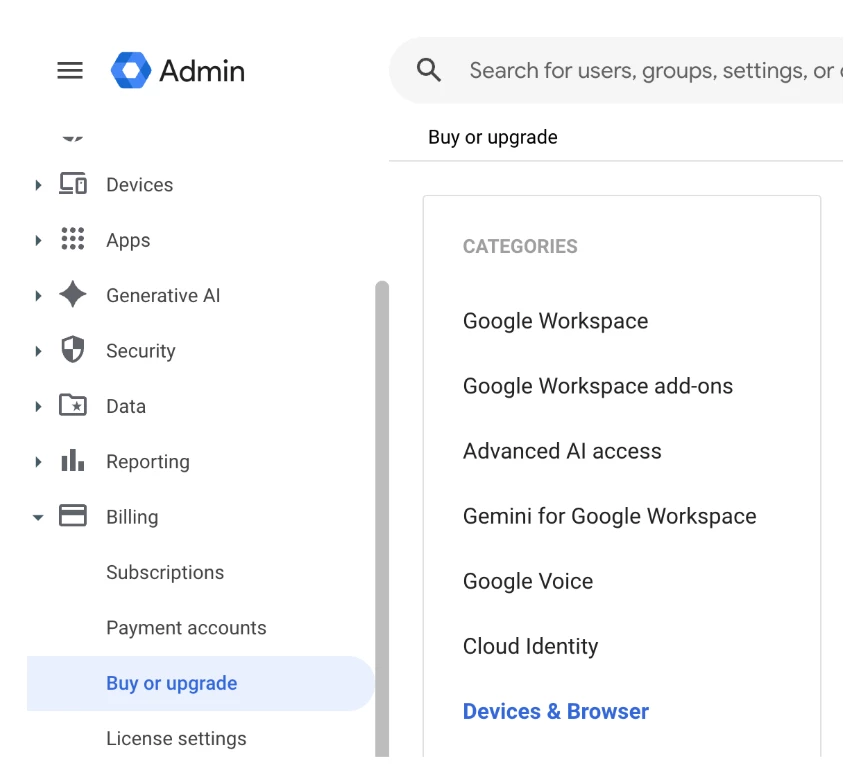Open Subscriptions under Billing
The image size is (862, 784).
pos(165,572)
